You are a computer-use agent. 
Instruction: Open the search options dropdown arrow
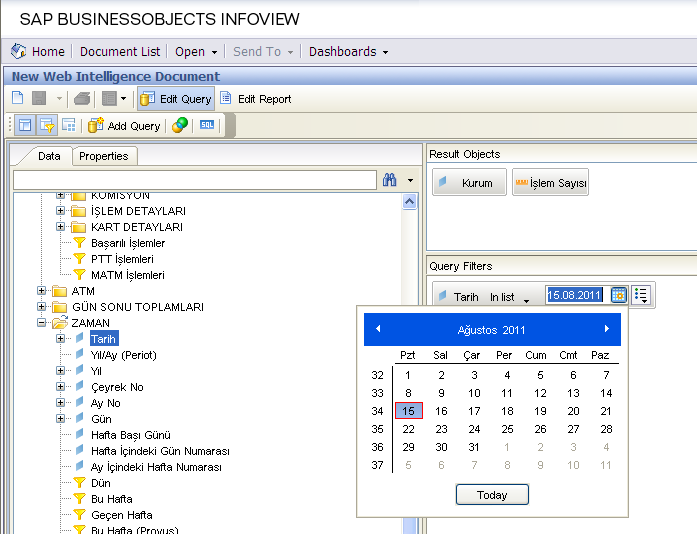(x=410, y=180)
